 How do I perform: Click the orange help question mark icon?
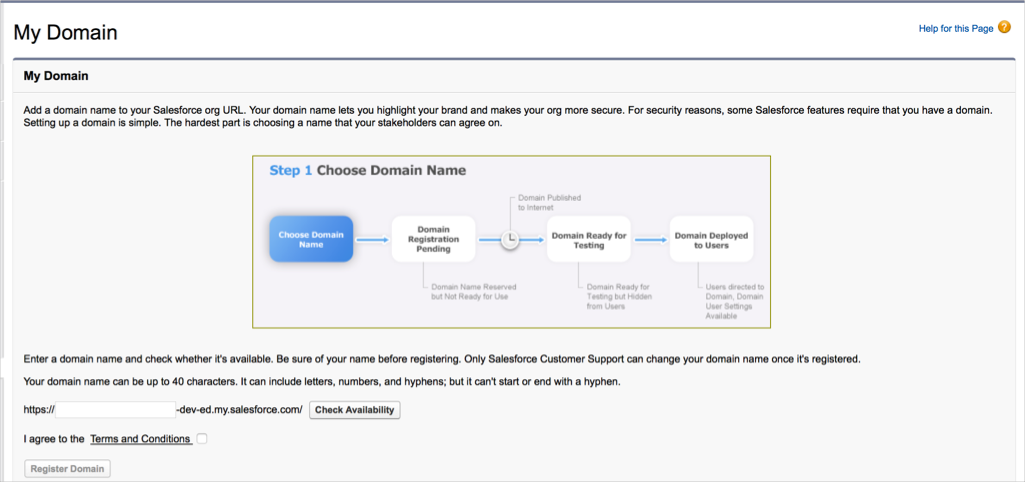coord(1004,28)
